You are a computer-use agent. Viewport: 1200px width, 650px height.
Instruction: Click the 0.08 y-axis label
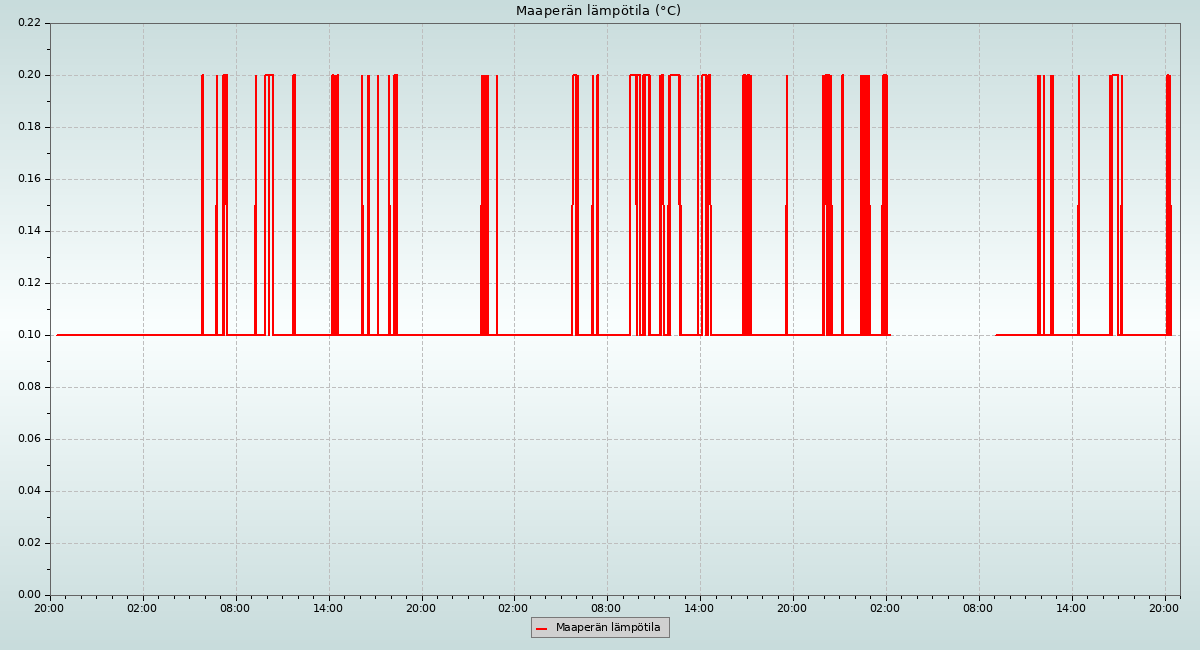pyautogui.click(x=29, y=387)
